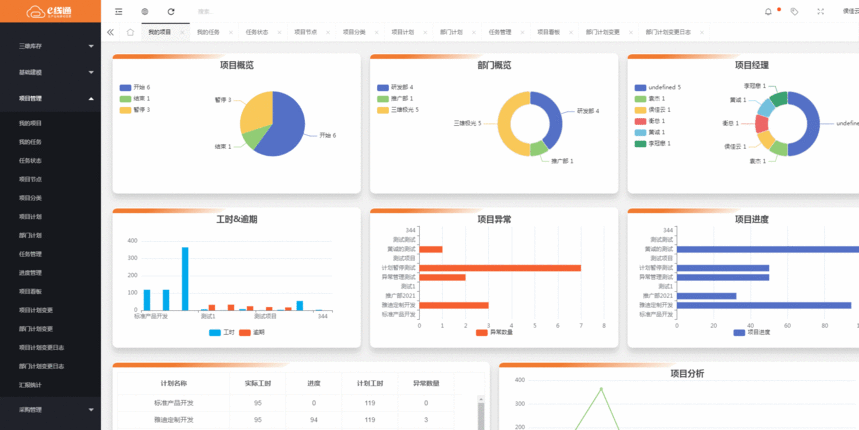The height and width of the screenshot is (430, 859).
Task: Click the orange 异常数量 legend swatch
Action: point(482,332)
